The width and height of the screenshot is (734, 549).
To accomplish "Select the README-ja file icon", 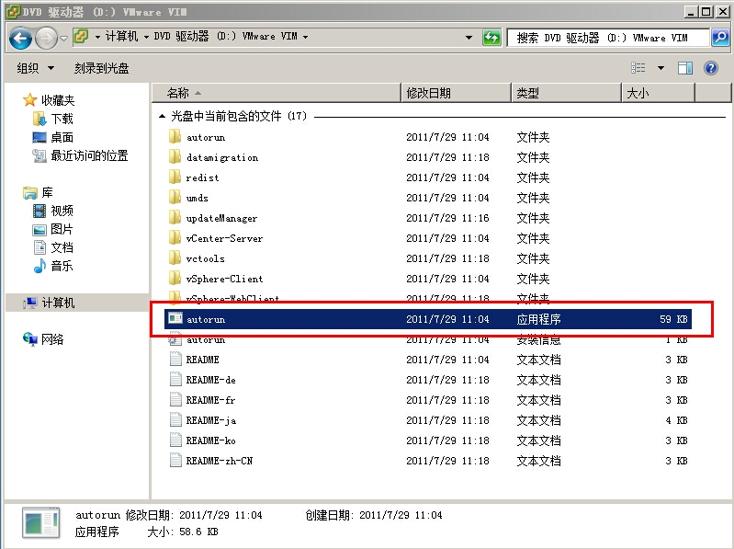I will click(175, 420).
